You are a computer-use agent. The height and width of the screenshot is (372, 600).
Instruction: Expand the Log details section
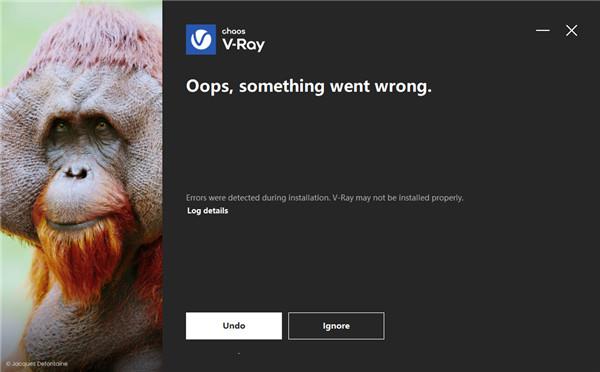coord(207,211)
